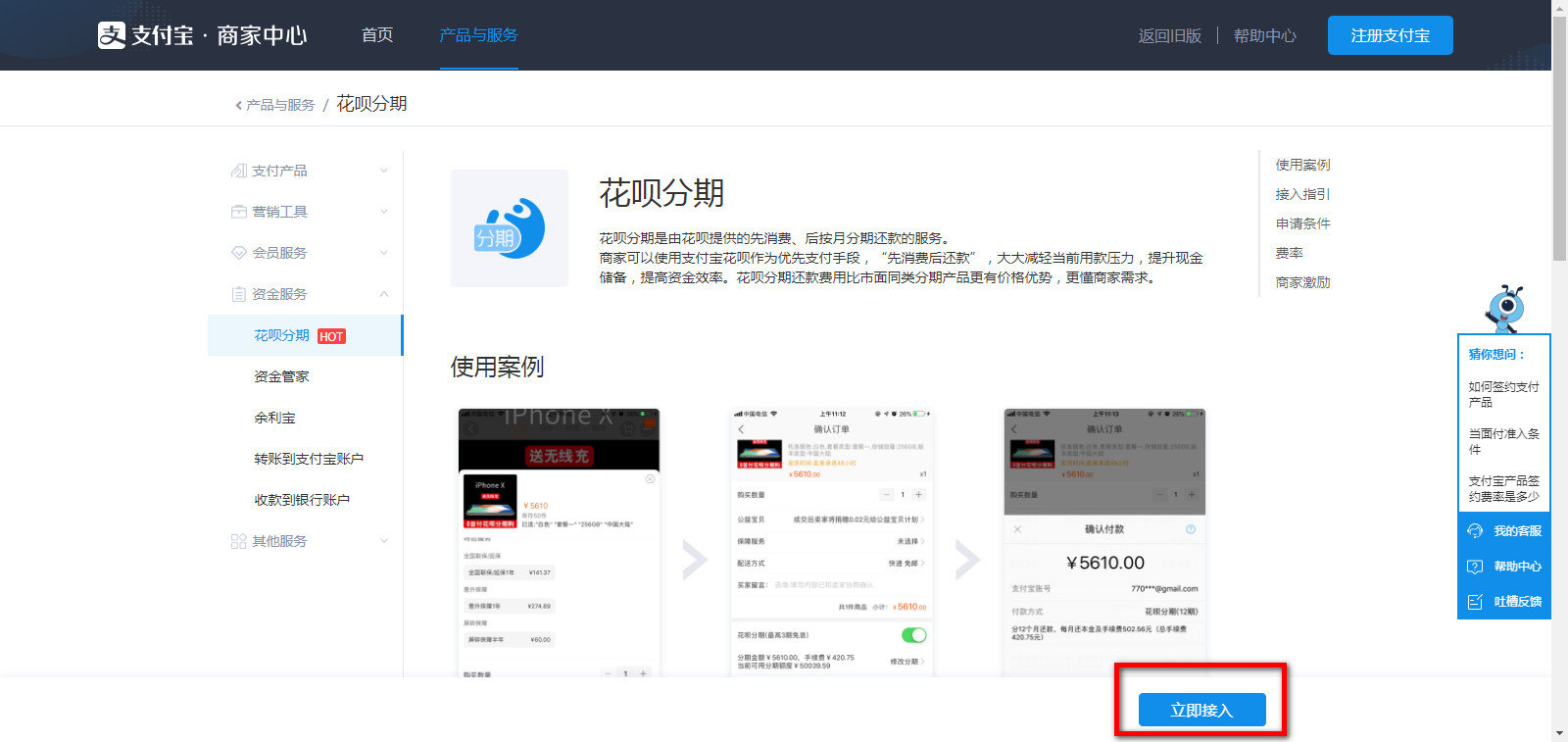The height and width of the screenshot is (742, 1568).
Task: Click the back chevron beside 产品与服务 breadcrumb
Action: pos(238,105)
